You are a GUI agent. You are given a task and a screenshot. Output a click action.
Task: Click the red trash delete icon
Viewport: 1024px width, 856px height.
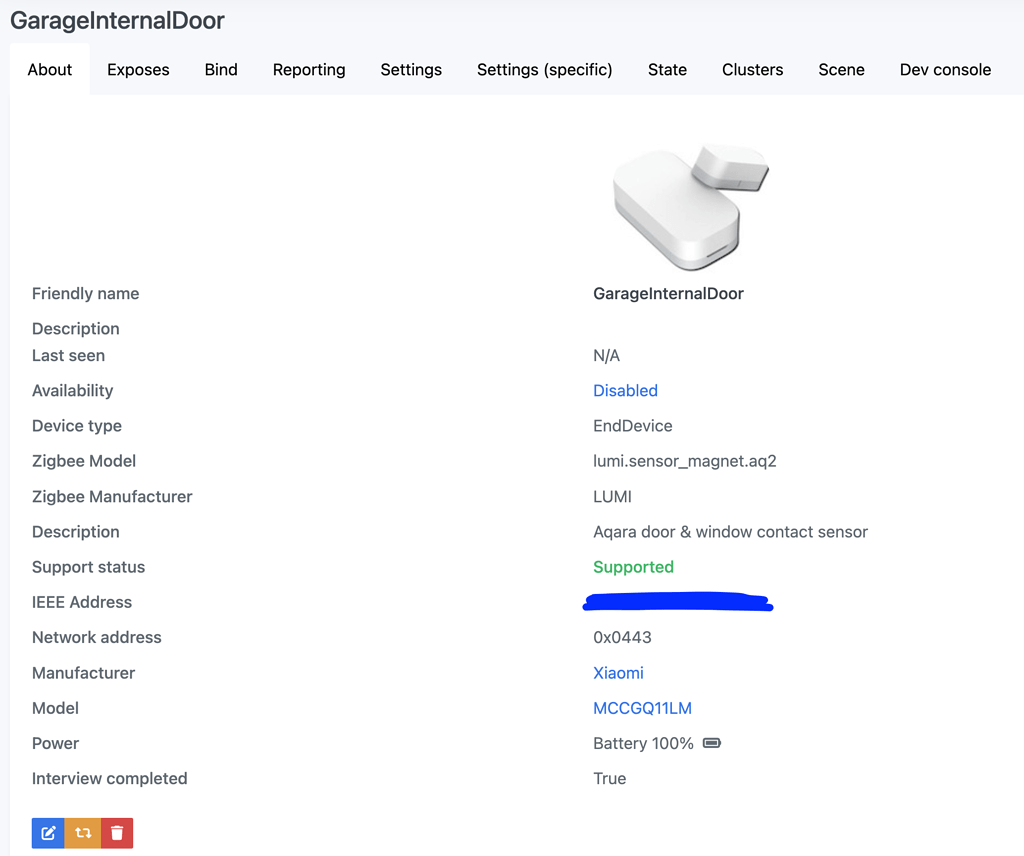pyautogui.click(x=116, y=832)
